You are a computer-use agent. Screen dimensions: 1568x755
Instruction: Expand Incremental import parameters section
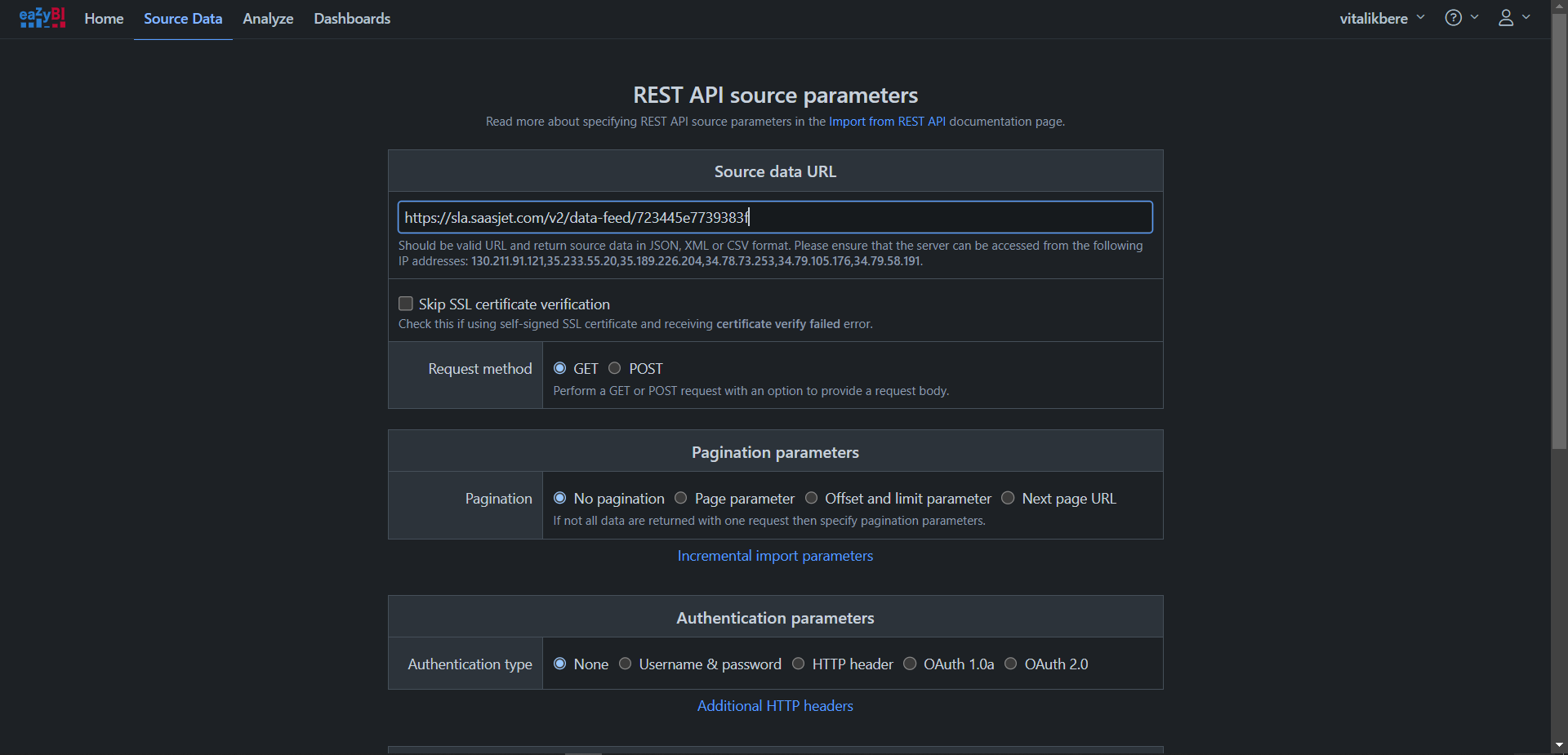click(x=775, y=556)
